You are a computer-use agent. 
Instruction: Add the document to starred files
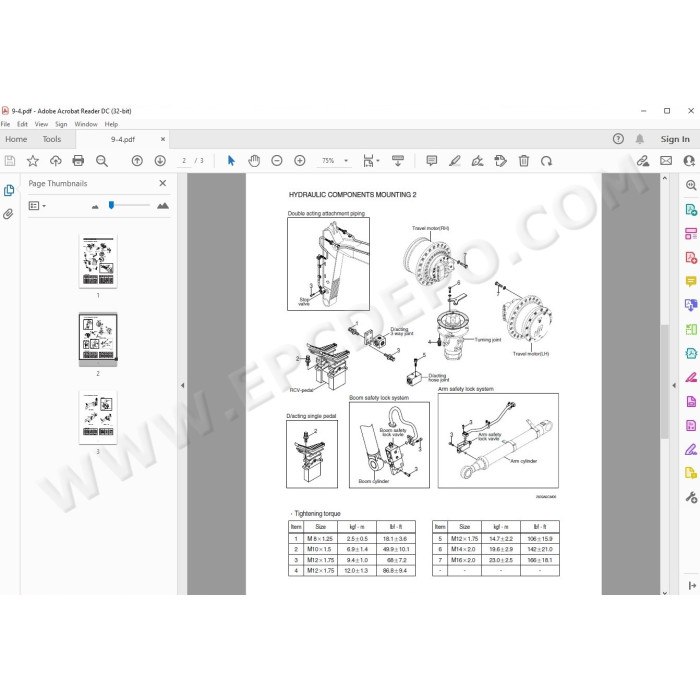[33, 161]
